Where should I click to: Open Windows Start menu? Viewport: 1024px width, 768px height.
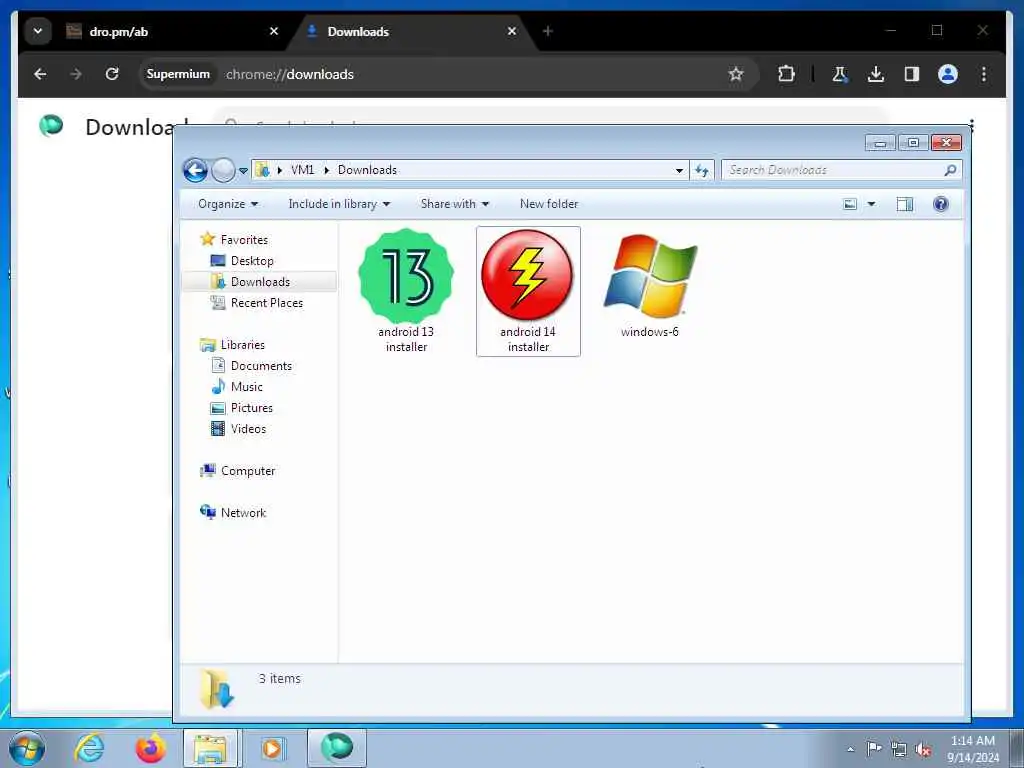point(27,748)
